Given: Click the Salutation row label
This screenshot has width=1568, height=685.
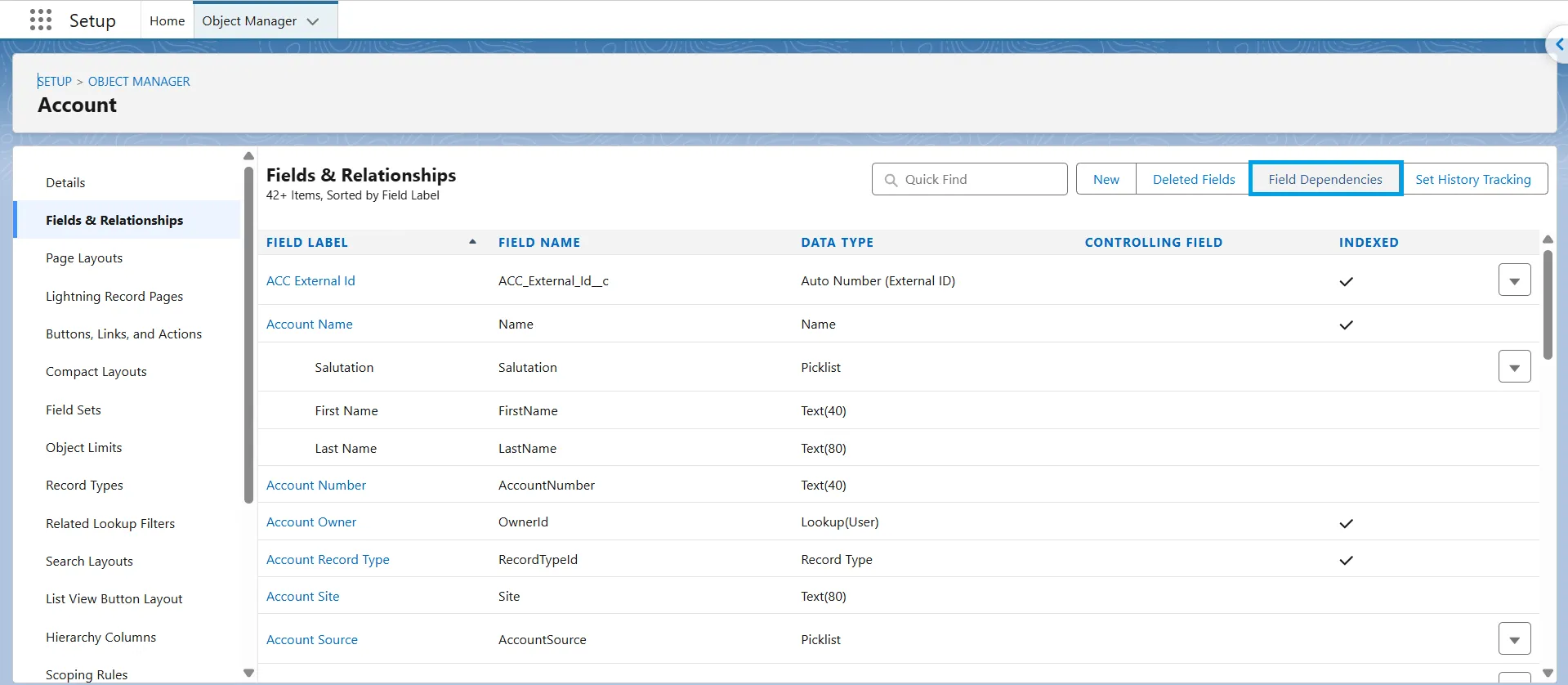Looking at the screenshot, I should click(x=344, y=367).
